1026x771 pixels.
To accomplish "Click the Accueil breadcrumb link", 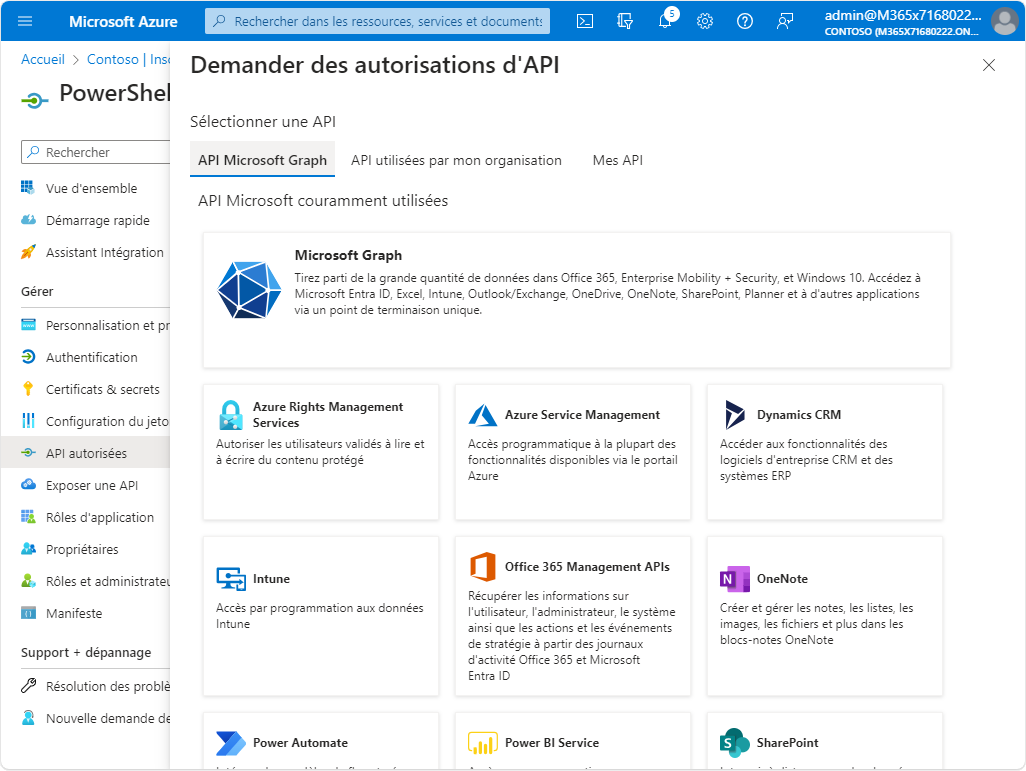I will pos(43,60).
